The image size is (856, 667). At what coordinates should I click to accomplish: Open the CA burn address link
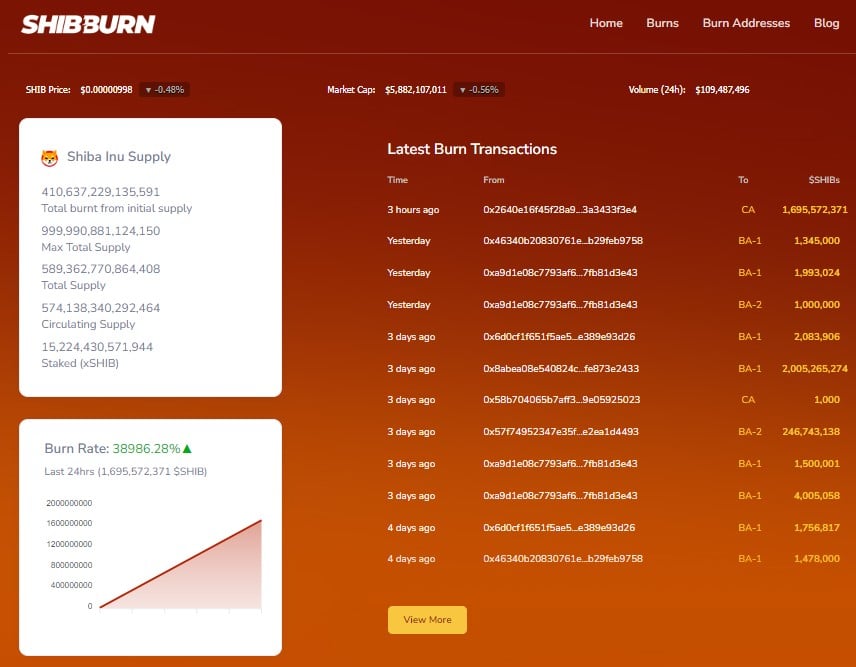coord(748,209)
